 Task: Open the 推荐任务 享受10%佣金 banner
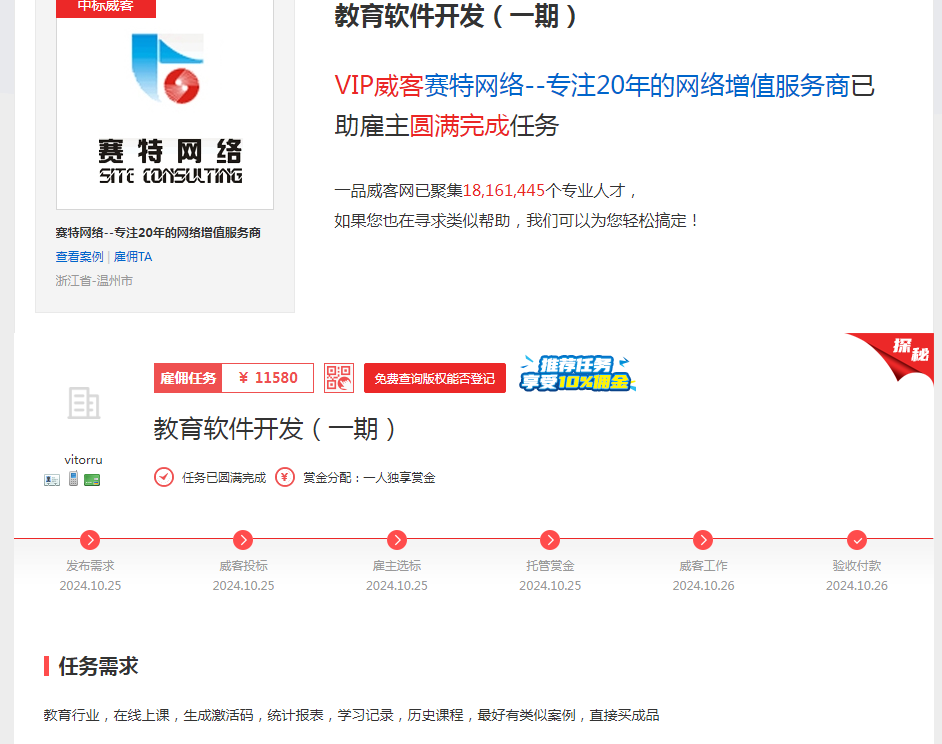(577, 373)
